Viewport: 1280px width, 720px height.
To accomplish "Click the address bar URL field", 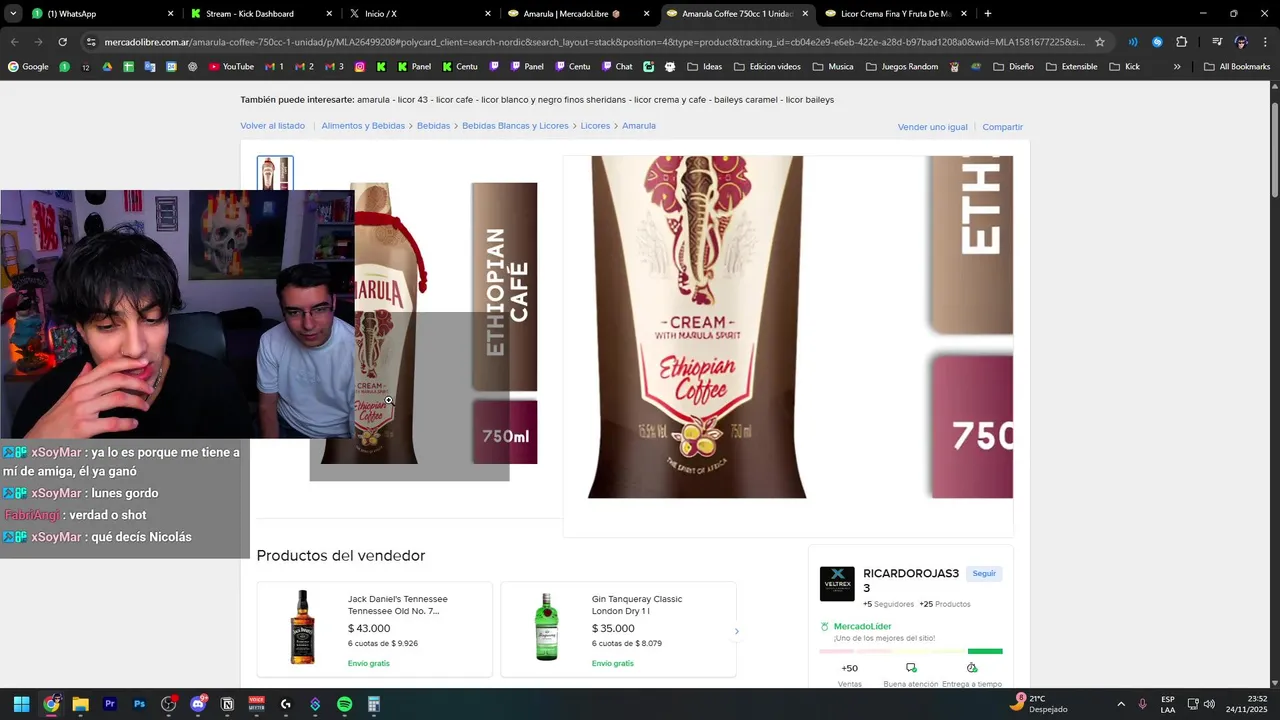I will [x=594, y=42].
